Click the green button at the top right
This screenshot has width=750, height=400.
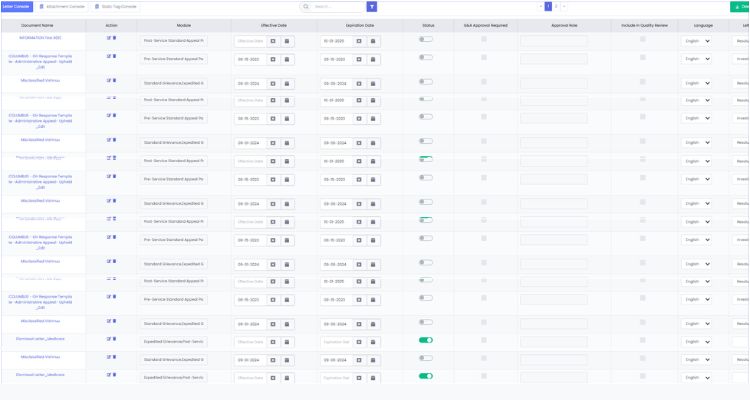pos(740,7)
